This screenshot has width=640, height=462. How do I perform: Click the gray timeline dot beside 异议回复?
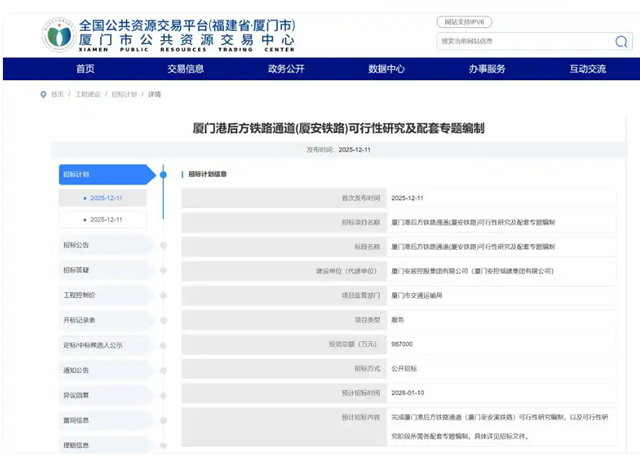point(163,395)
